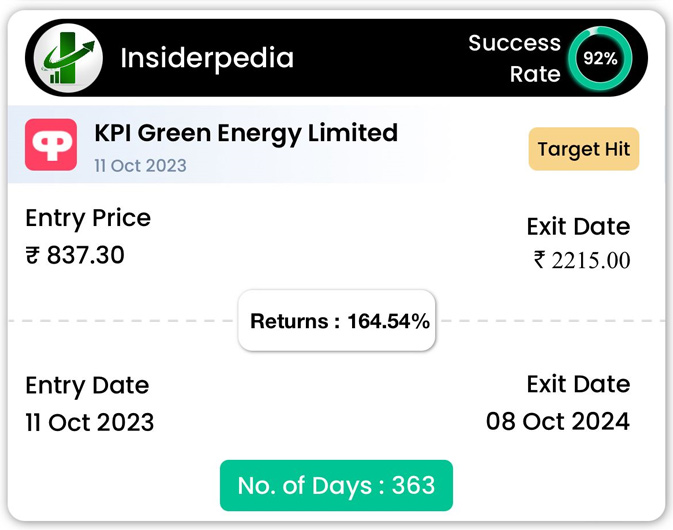Screen dimensions: 673x530
Task: Click the 11 Oct 2023 entry date value
Action: coord(90,422)
